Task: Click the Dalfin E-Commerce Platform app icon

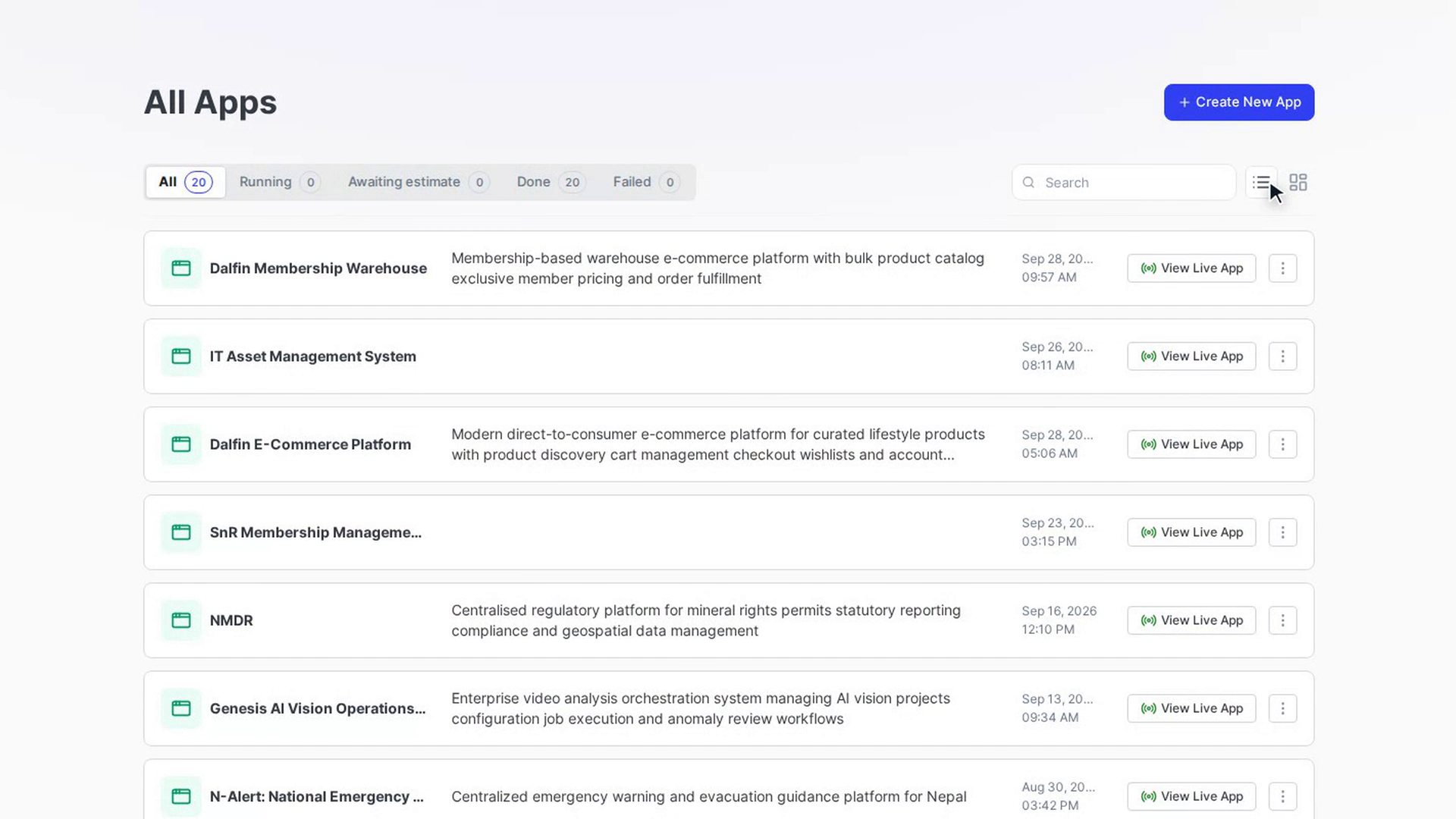Action: click(x=181, y=444)
